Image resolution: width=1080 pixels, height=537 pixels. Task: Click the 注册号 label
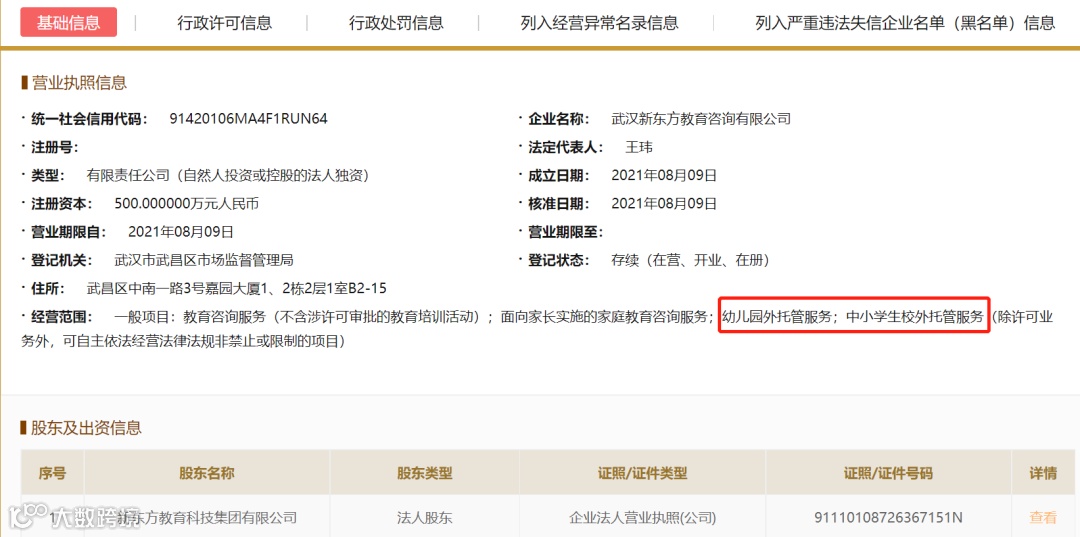(54, 147)
